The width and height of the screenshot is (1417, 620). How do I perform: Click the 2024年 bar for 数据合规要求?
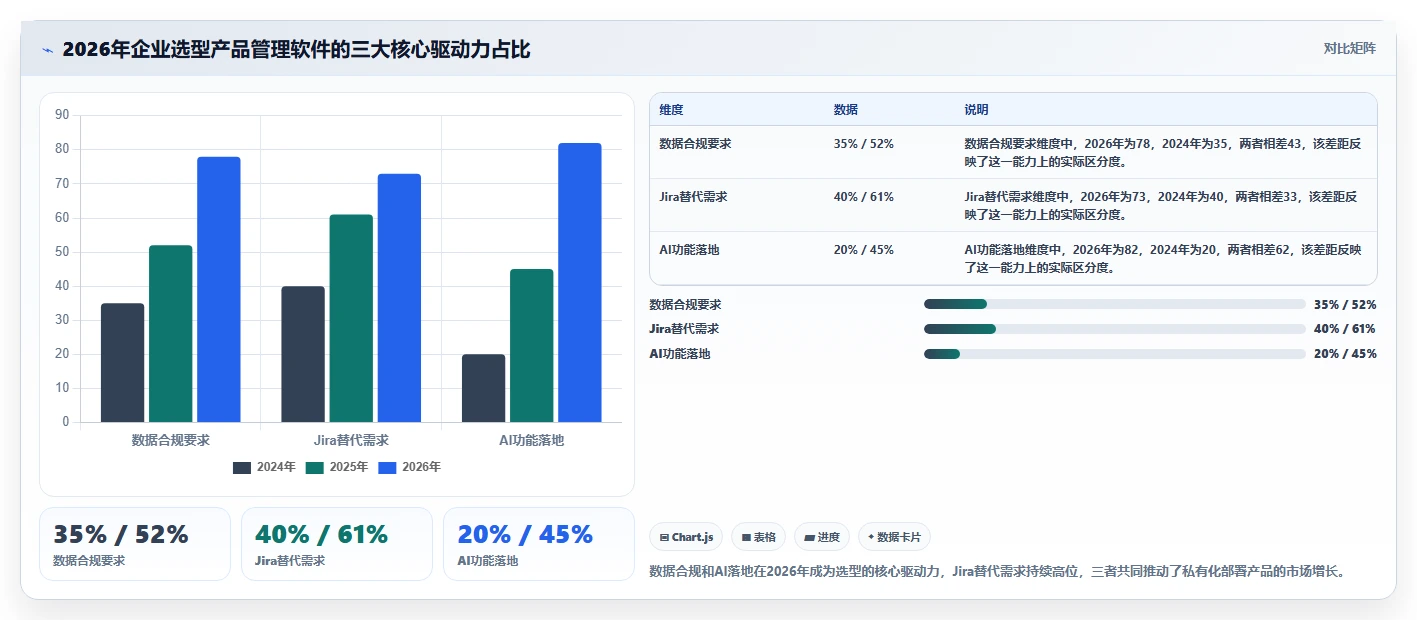pyautogui.click(x=122, y=362)
